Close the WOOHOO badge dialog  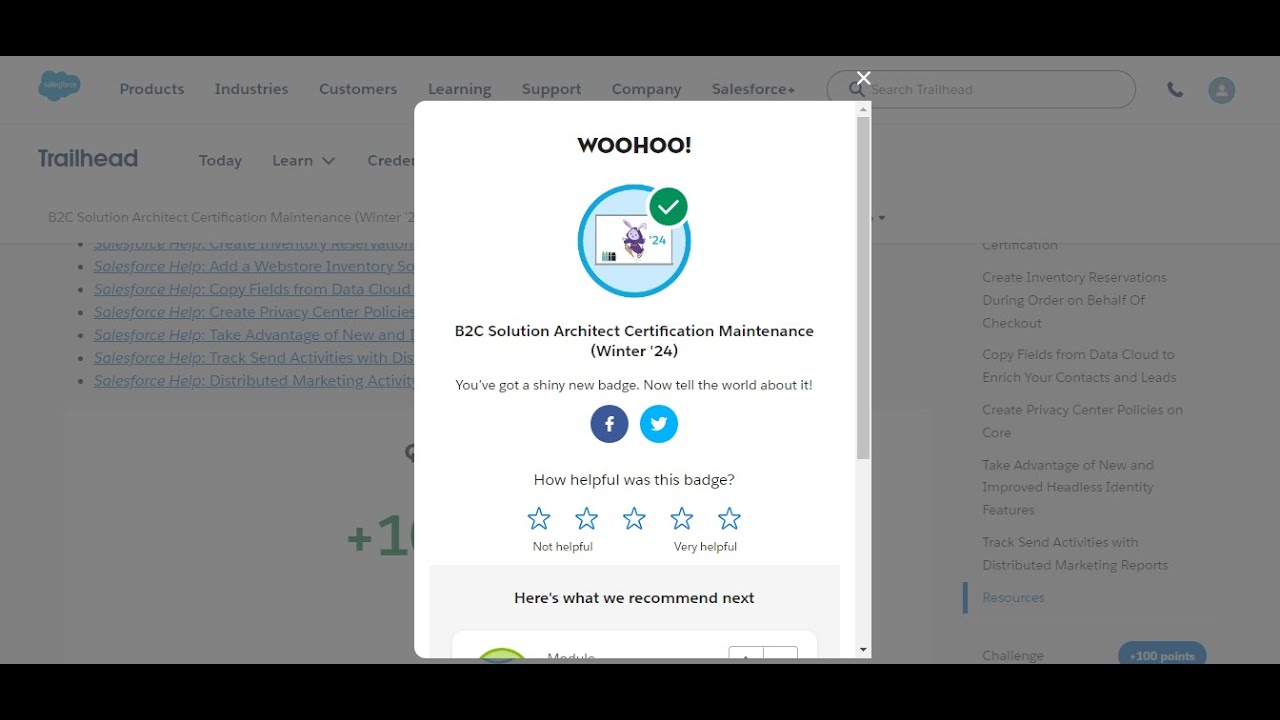click(864, 78)
